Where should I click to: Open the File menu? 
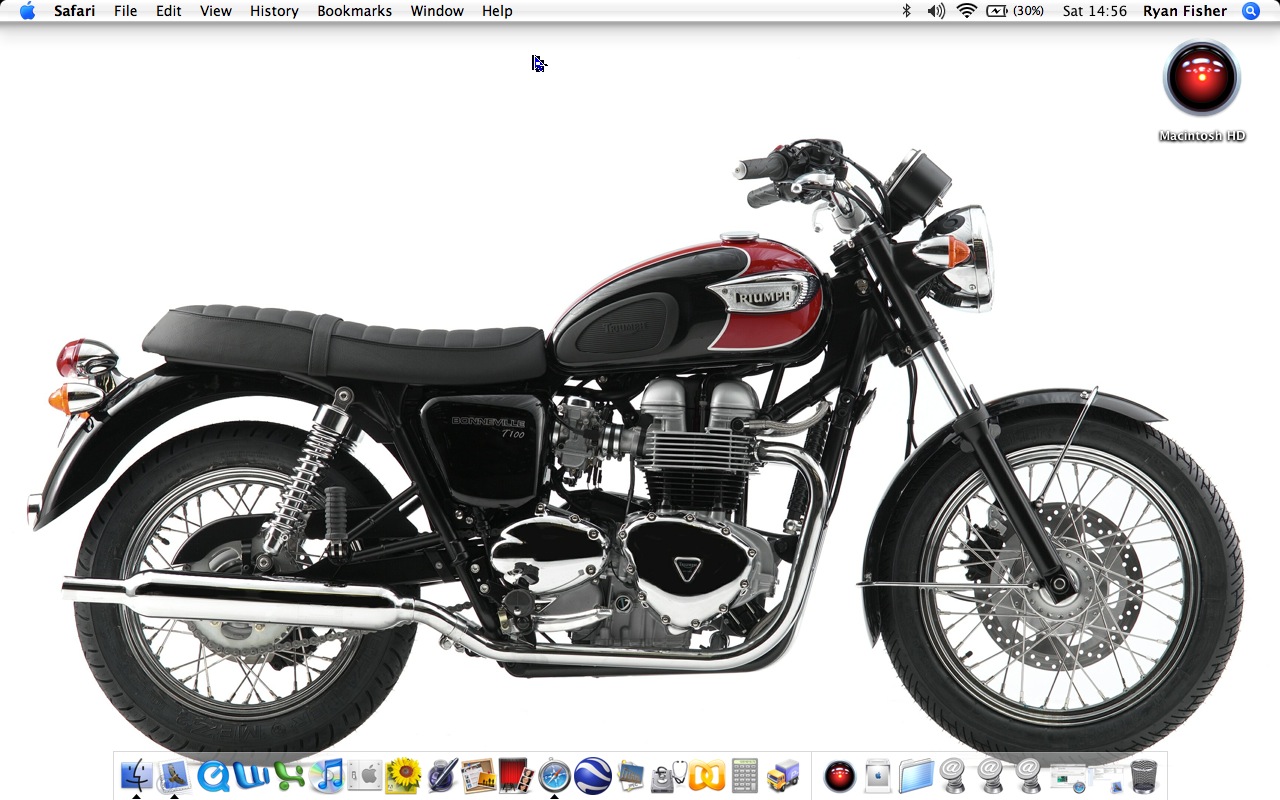tap(125, 11)
